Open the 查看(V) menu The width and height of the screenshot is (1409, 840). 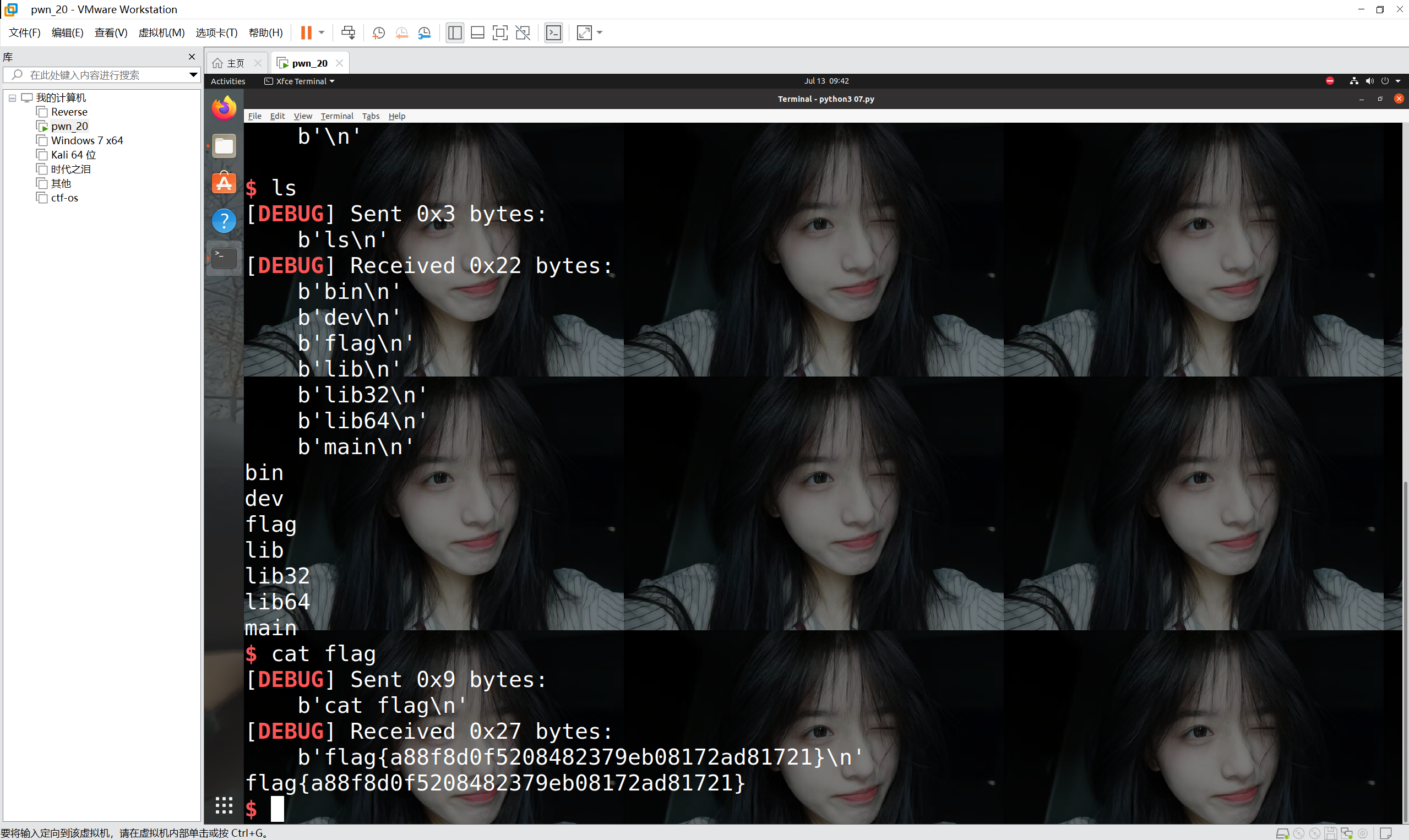tap(111, 33)
